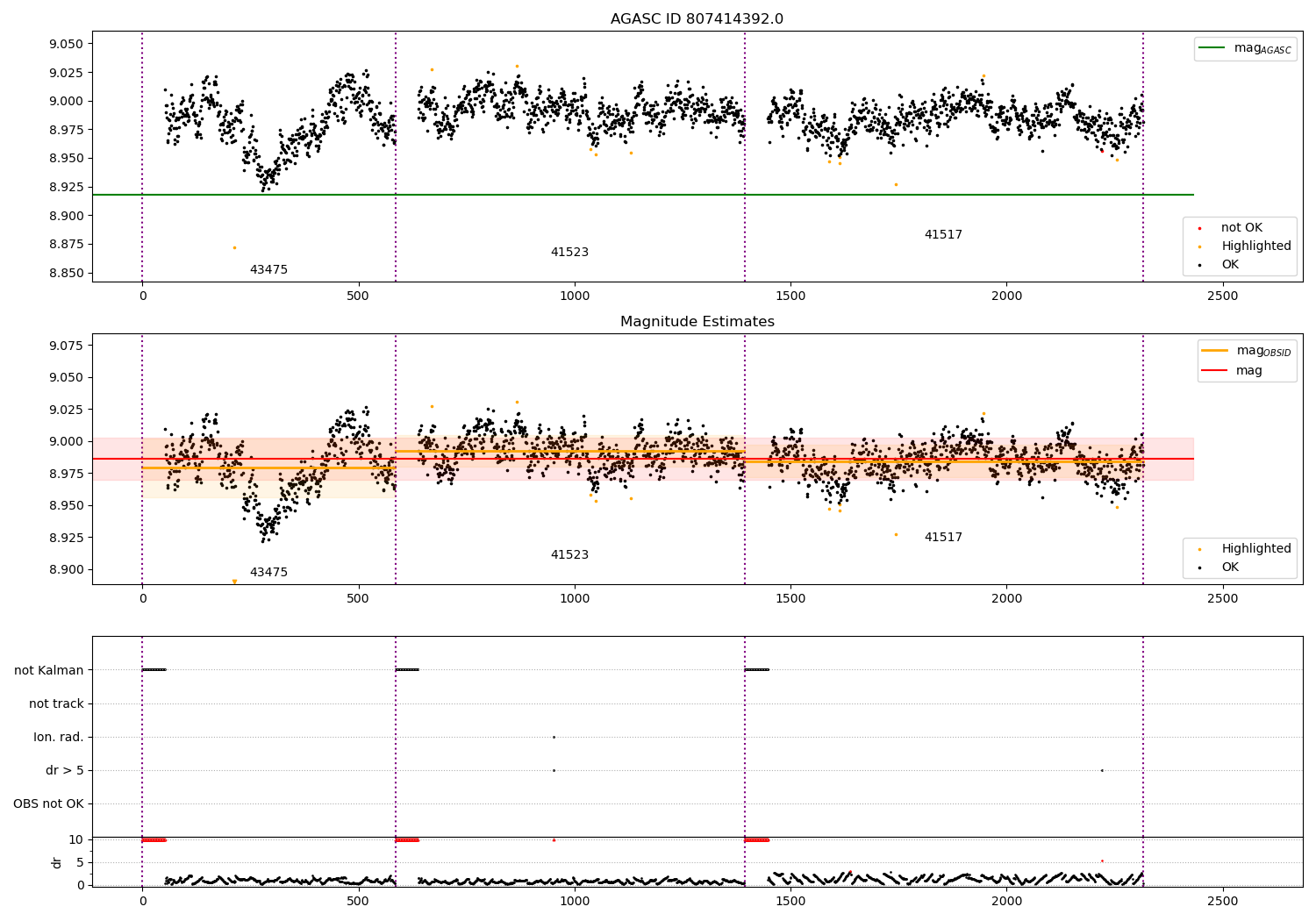Screen dimensions: 1316x921
Task: Click the 'not Kalman' axis label
Action: (x=49, y=670)
